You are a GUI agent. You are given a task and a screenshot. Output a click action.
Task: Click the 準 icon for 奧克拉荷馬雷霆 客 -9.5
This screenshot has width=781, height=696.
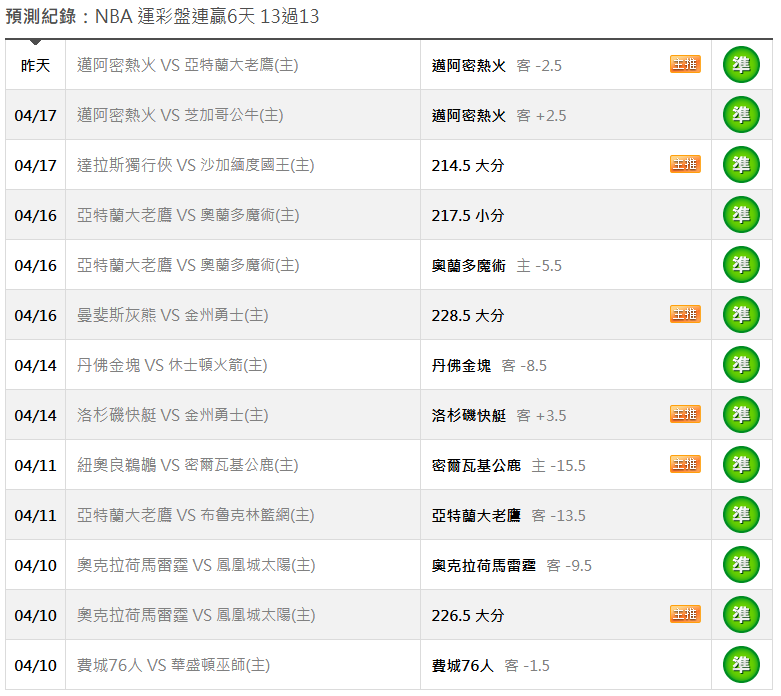click(741, 565)
